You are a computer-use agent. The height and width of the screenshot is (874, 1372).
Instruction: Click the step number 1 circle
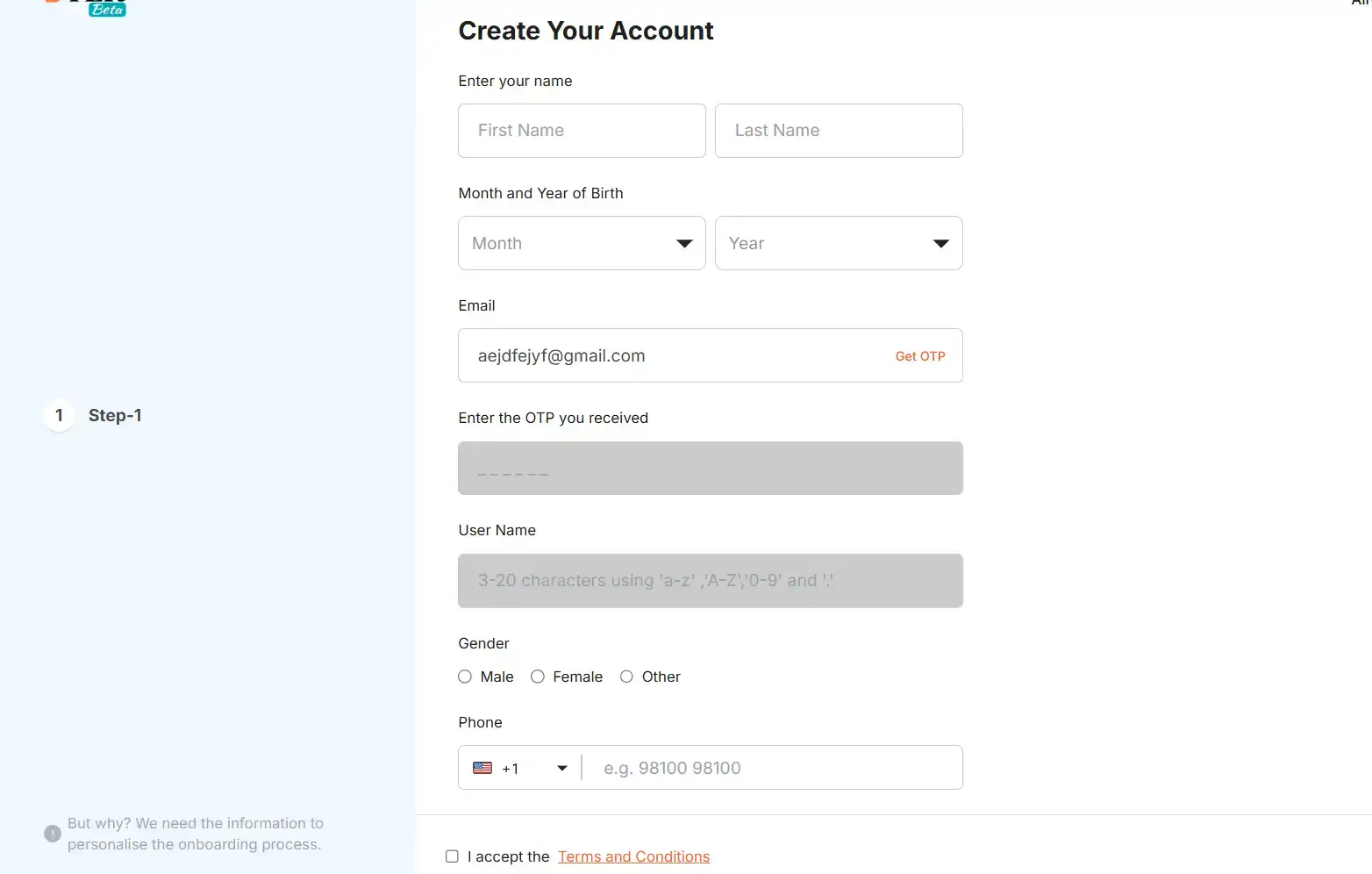tap(59, 415)
